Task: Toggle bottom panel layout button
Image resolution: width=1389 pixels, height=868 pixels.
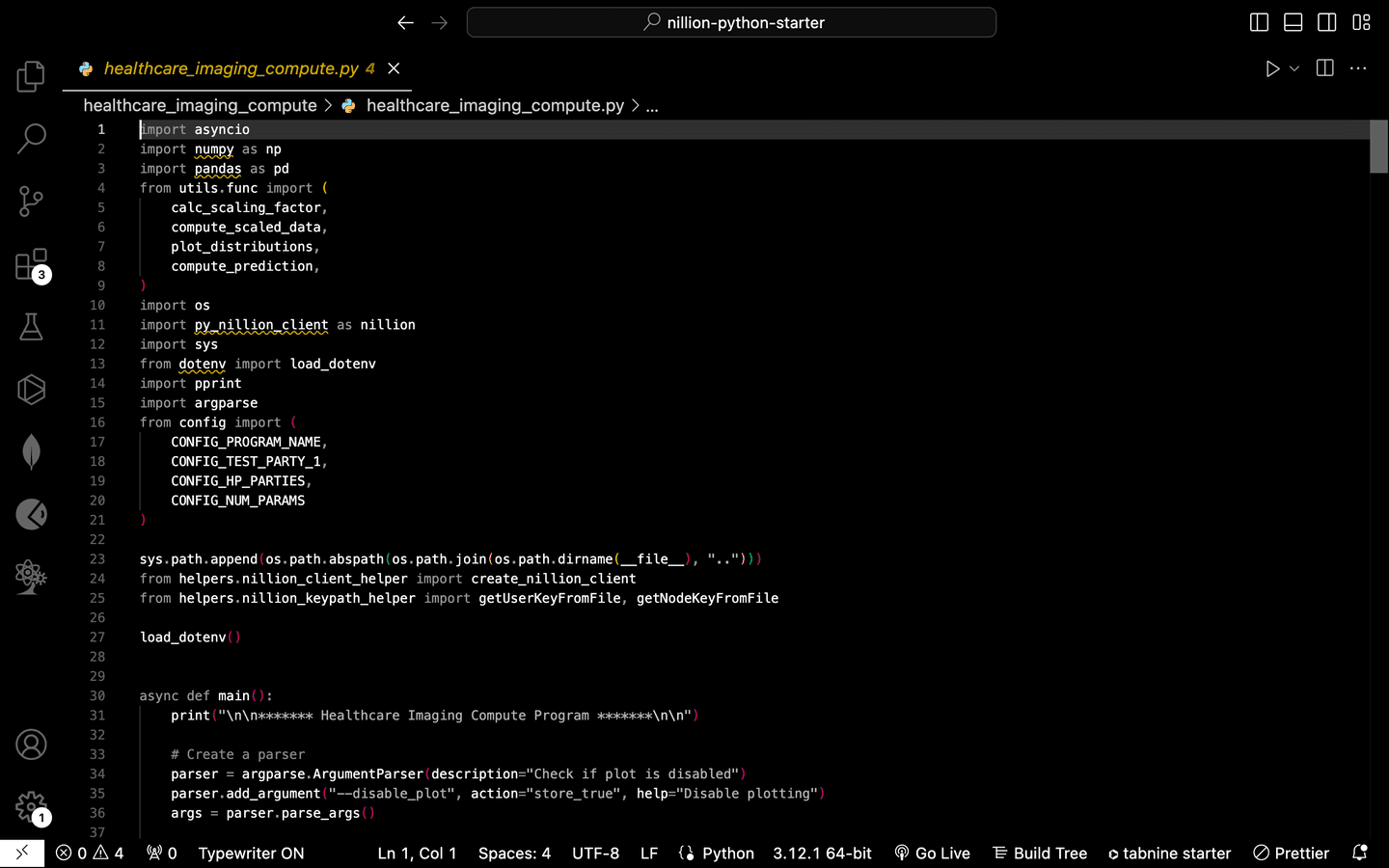Action: pos(1294,22)
